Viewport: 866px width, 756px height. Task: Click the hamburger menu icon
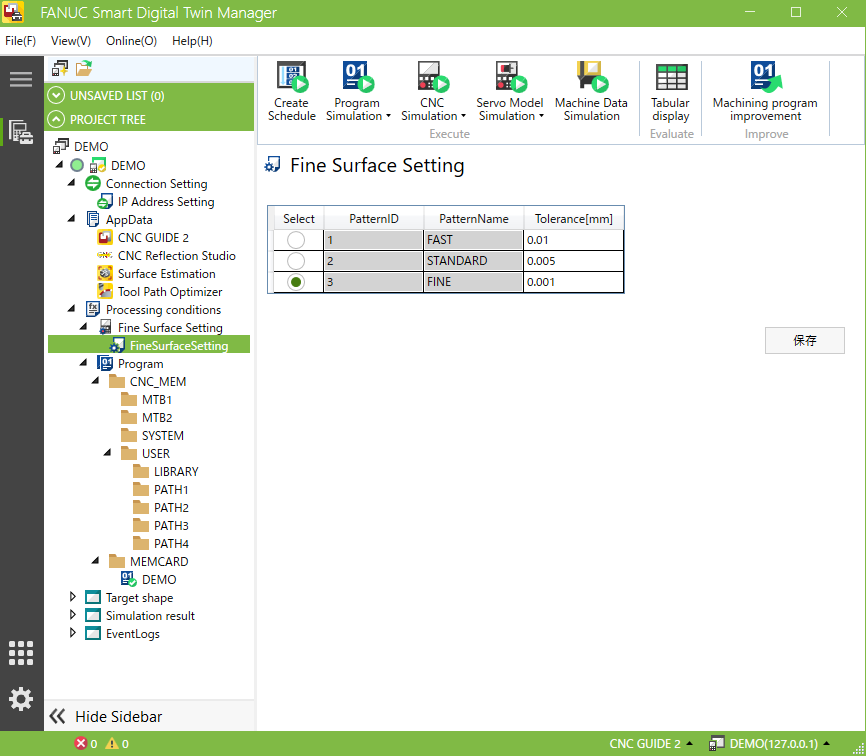[21, 80]
